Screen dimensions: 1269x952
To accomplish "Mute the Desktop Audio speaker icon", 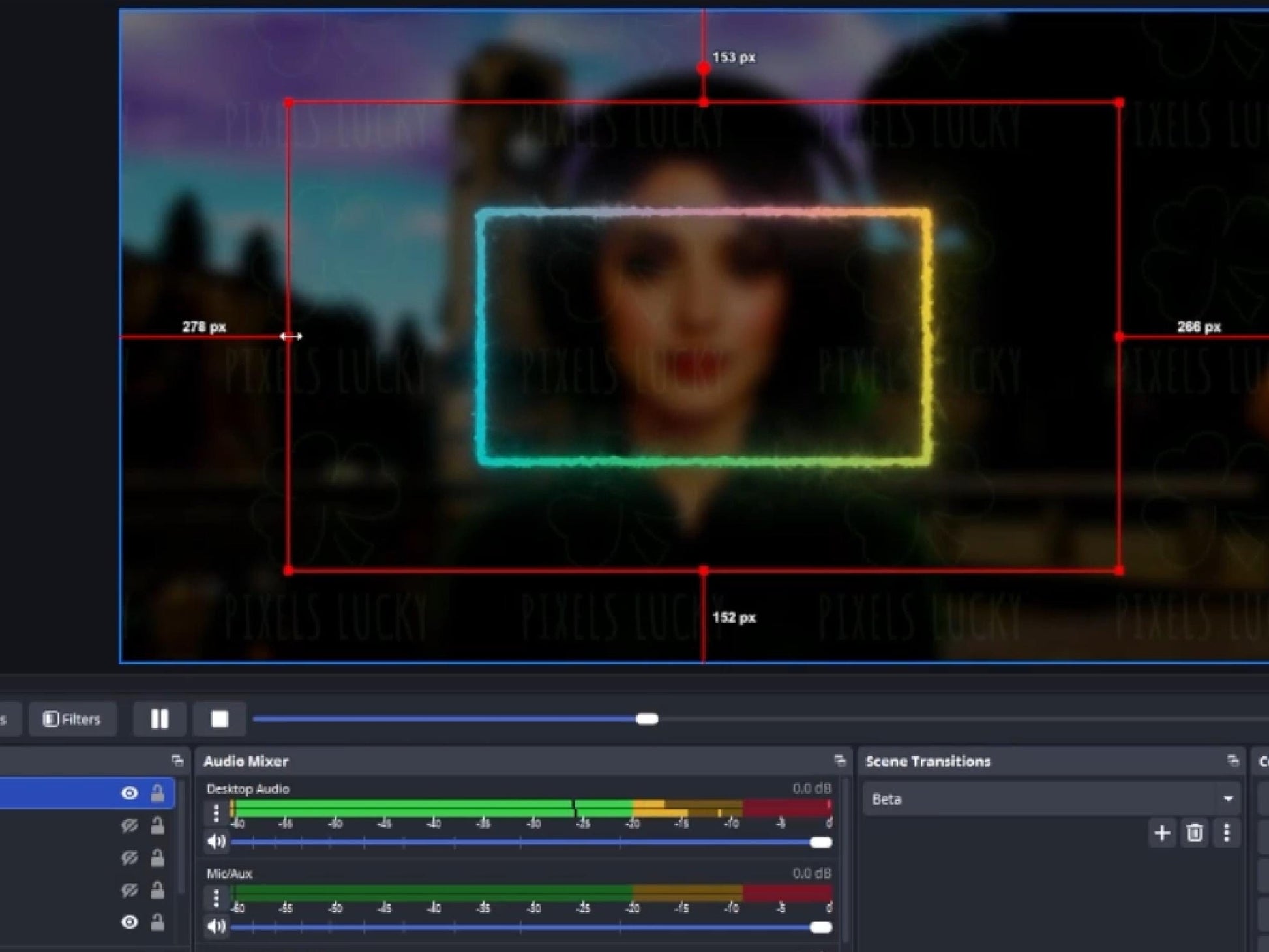I will tap(215, 842).
